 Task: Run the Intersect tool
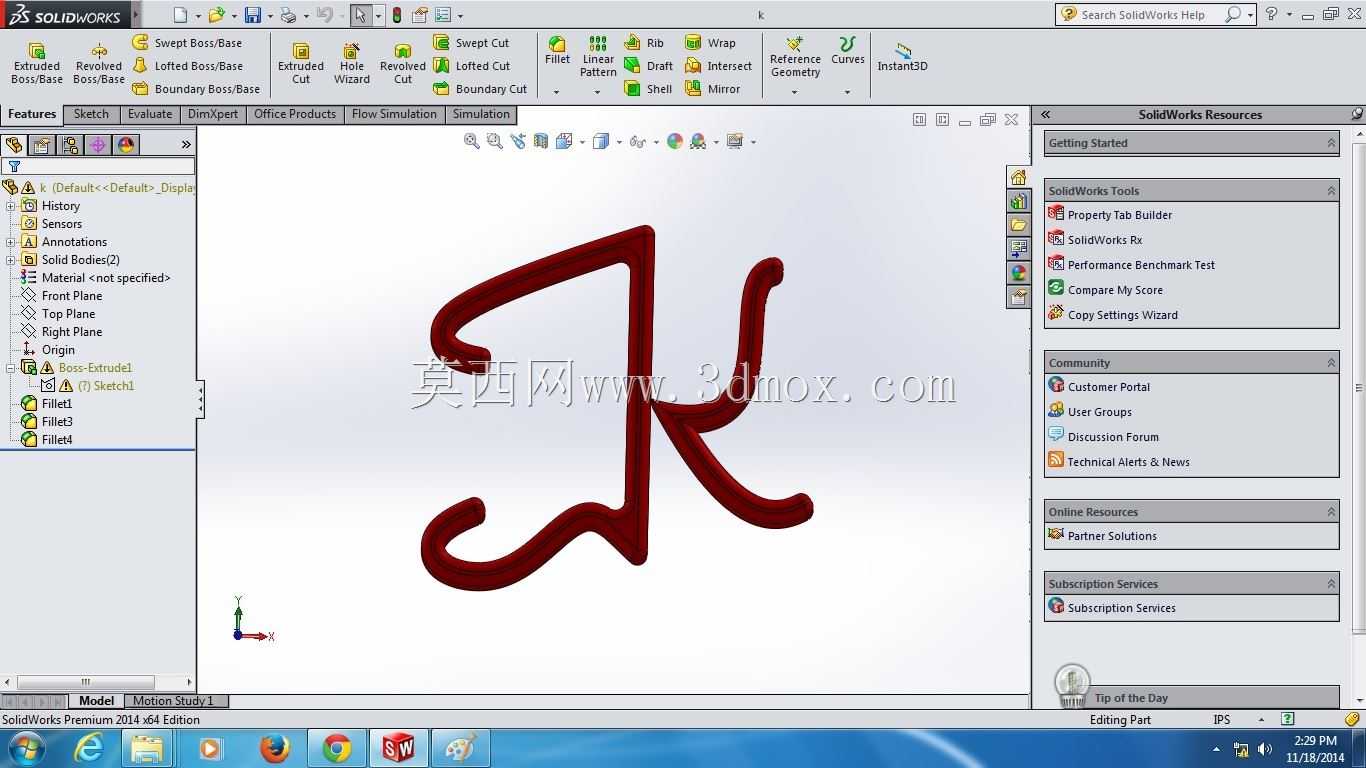point(718,66)
